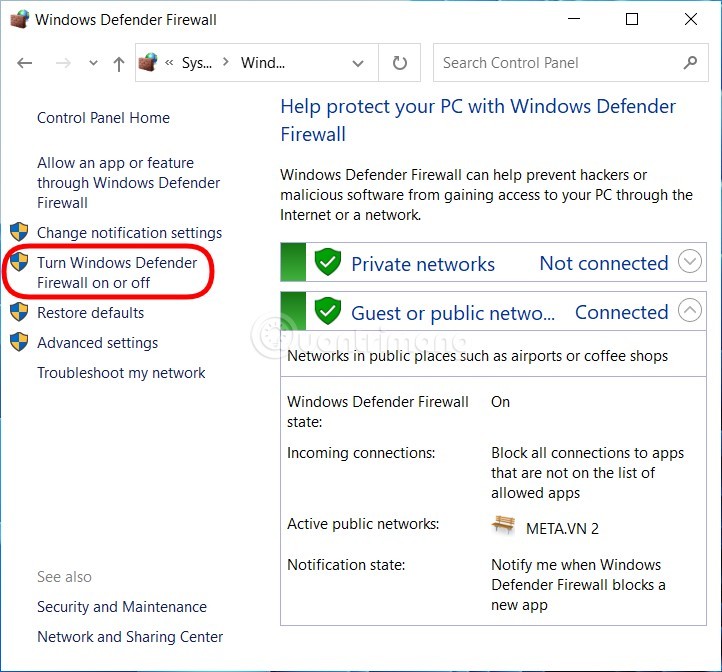Click the Incoming connections label
The width and height of the screenshot is (722, 672).
click(x=361, y=453)
